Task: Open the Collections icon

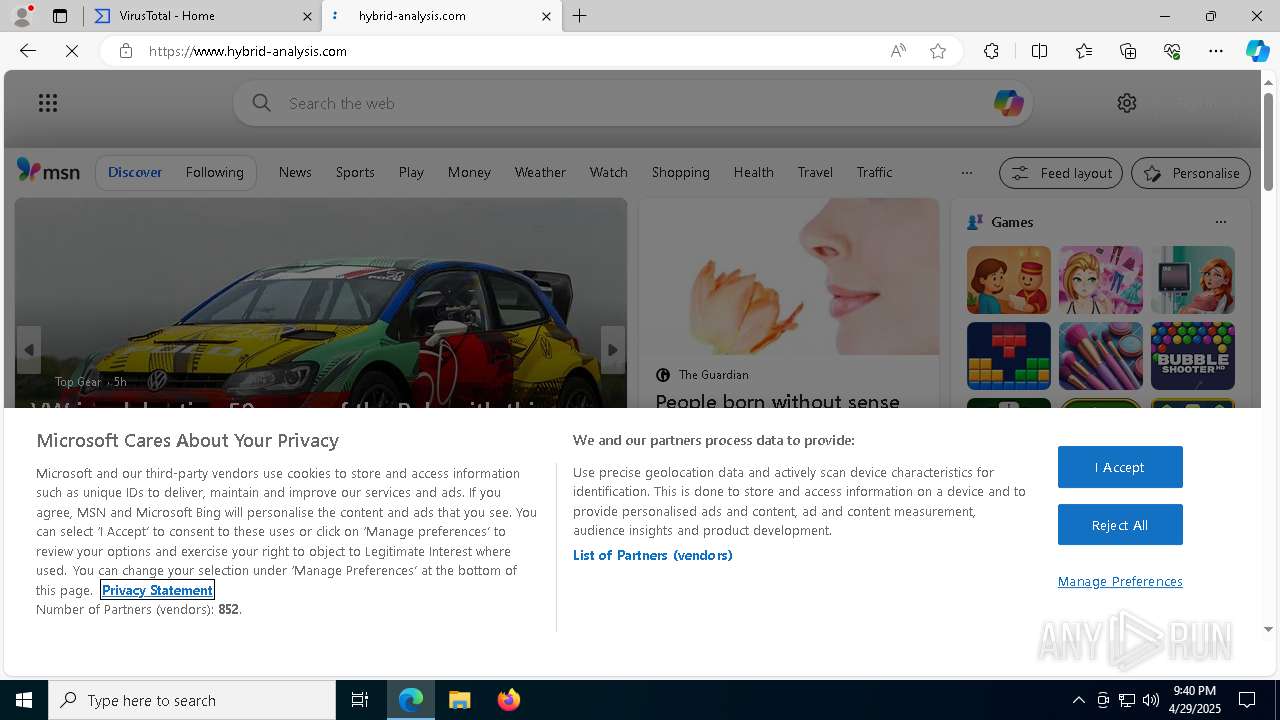Action: click(x=1128, y=51)
